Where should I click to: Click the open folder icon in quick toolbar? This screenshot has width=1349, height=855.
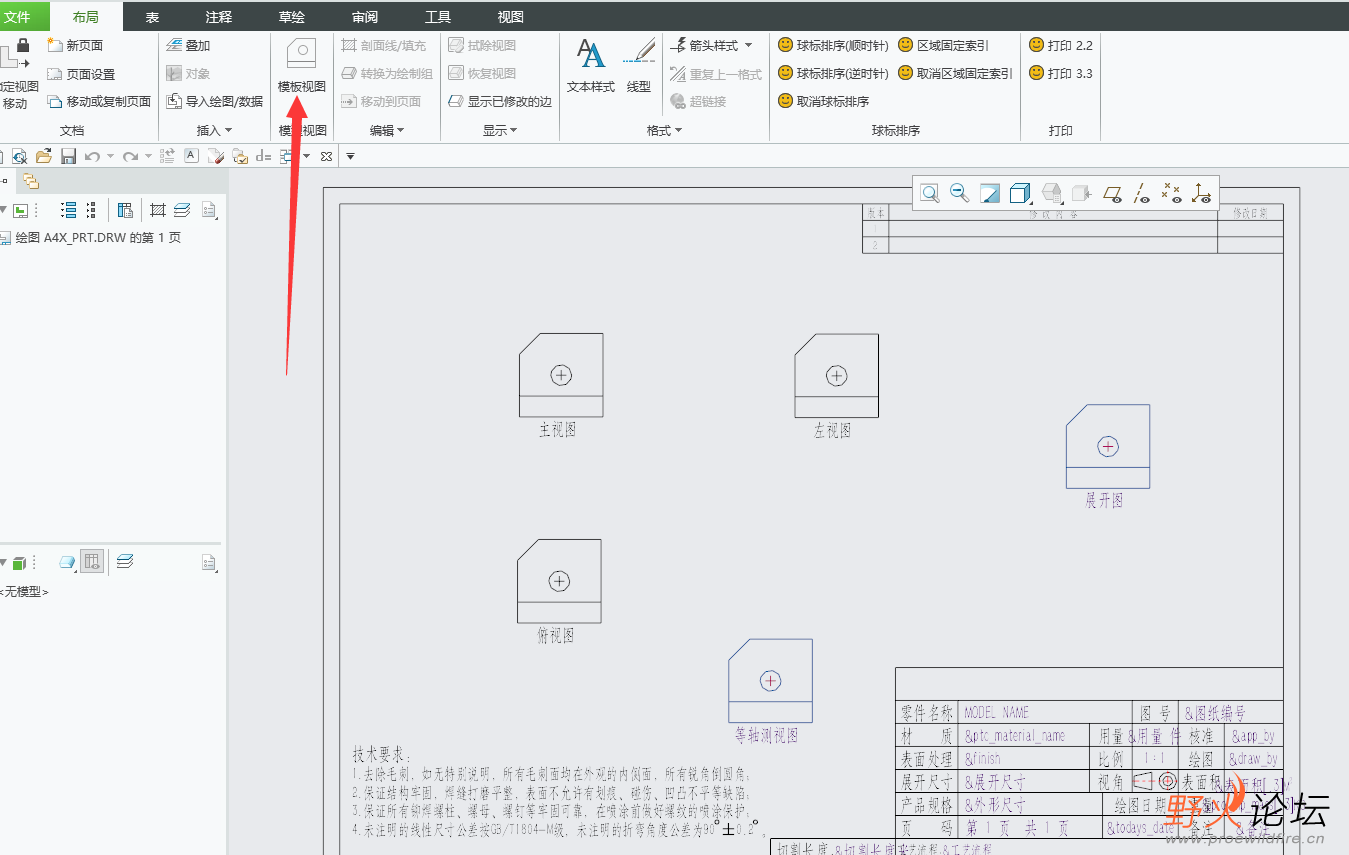coord(43,156)
